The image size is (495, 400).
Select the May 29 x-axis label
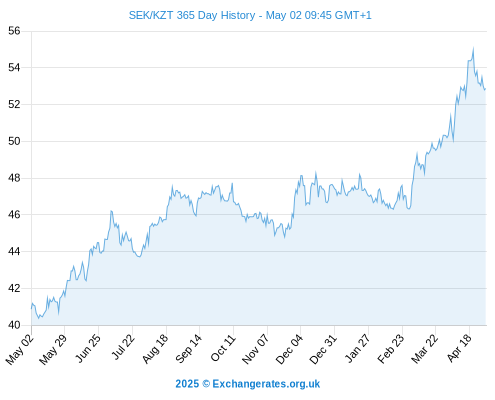[x=53, y=349]
